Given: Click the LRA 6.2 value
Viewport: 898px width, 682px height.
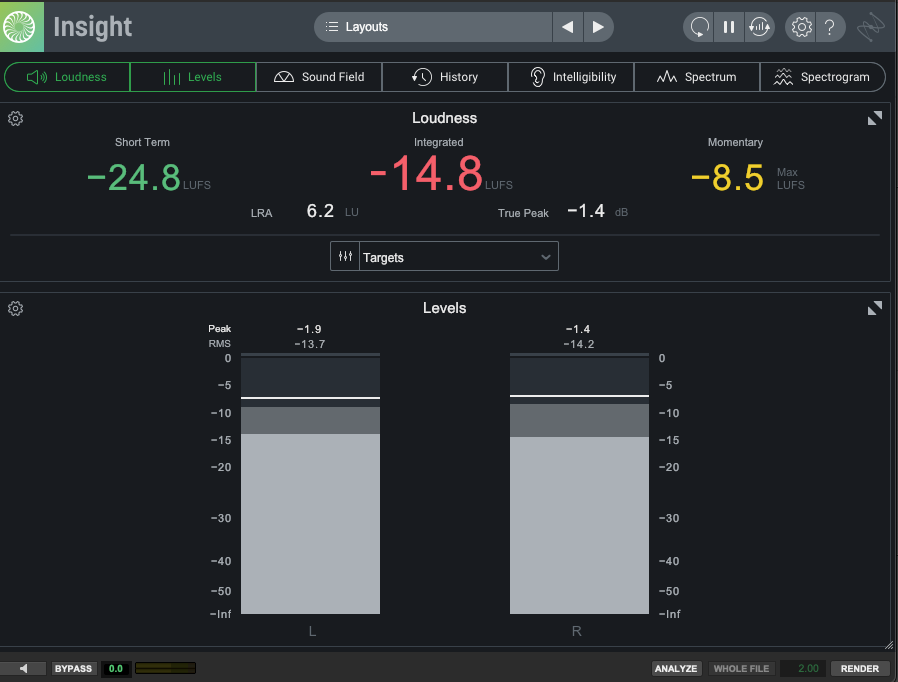Looking at the screenshot, I should coord(320,211).
